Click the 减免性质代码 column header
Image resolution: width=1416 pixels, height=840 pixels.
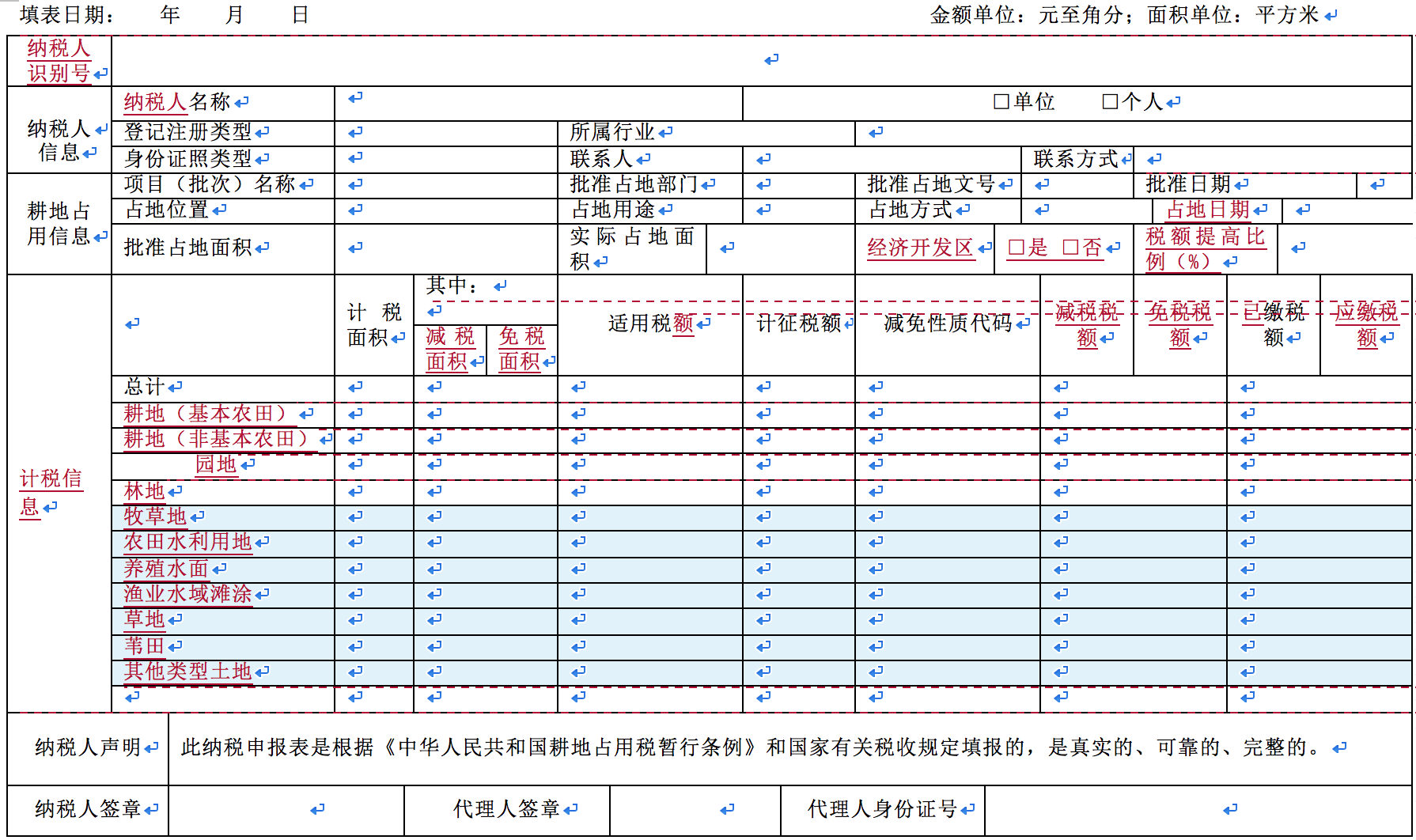948,324
